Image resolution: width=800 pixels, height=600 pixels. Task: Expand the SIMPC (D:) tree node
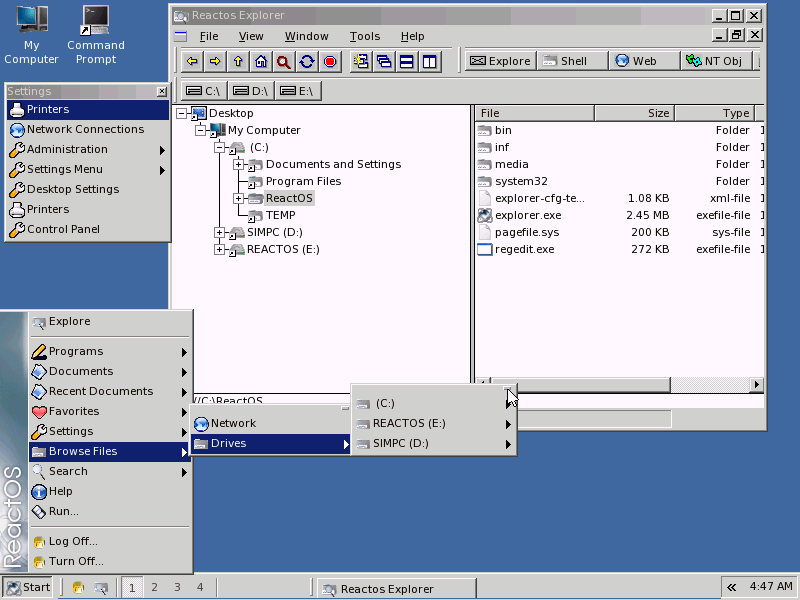point(221,232)
